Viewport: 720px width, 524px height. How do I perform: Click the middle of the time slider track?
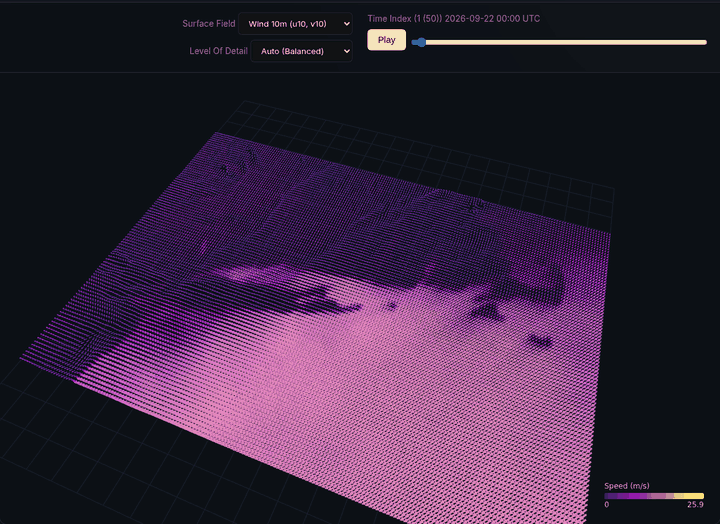[x=559, y=42]
